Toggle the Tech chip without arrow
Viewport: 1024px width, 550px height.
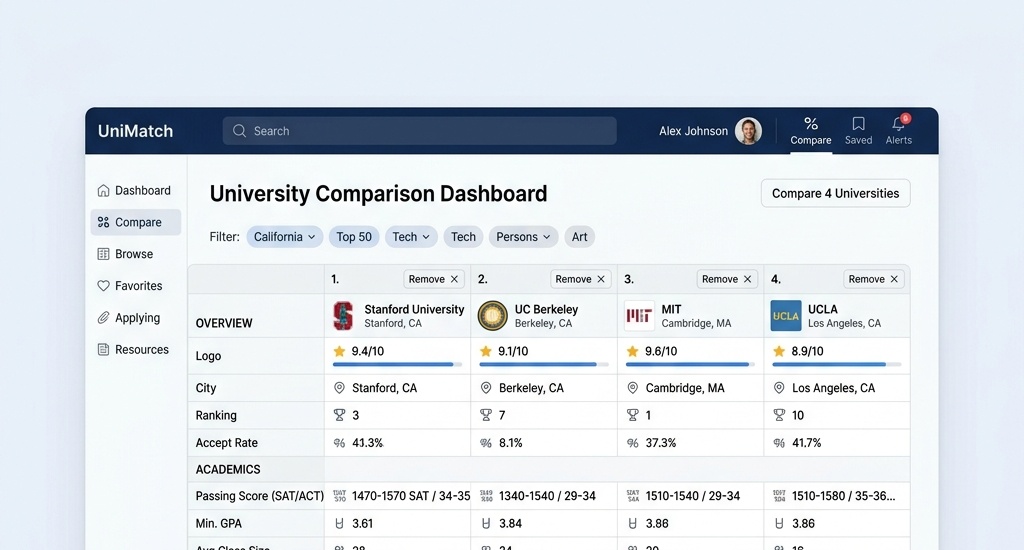point(463,236)
